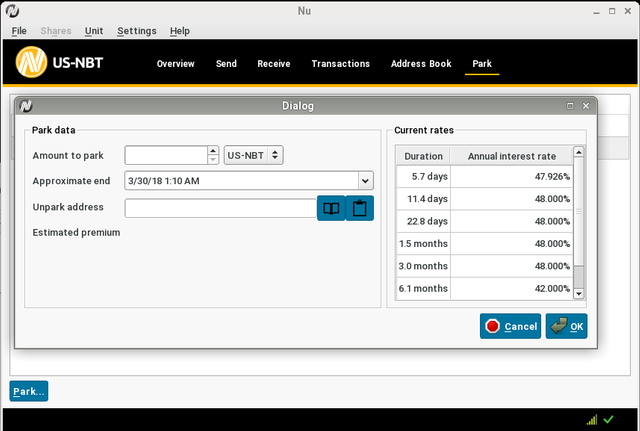Click the 47.926% rate cell

[x=512, y=176]
